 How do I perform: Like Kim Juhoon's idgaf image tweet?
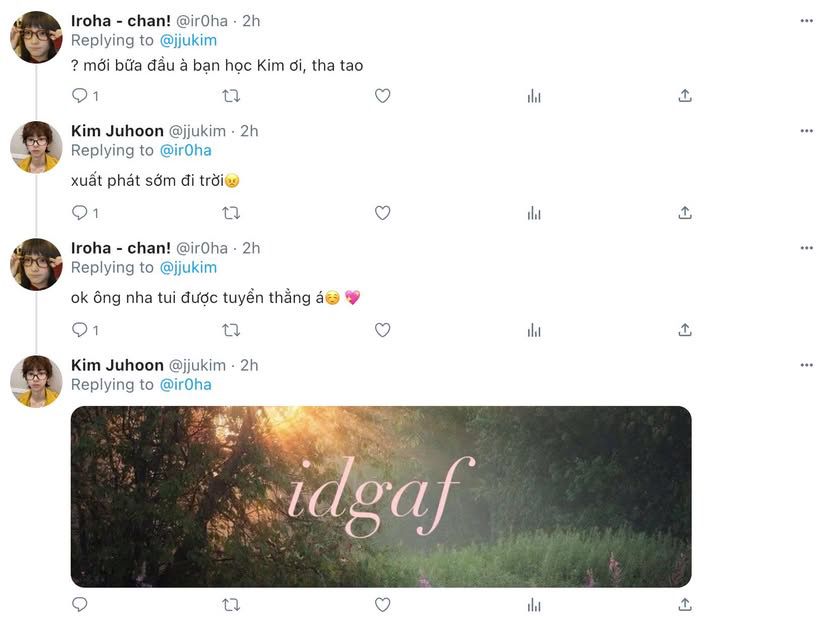coord(382,604)
